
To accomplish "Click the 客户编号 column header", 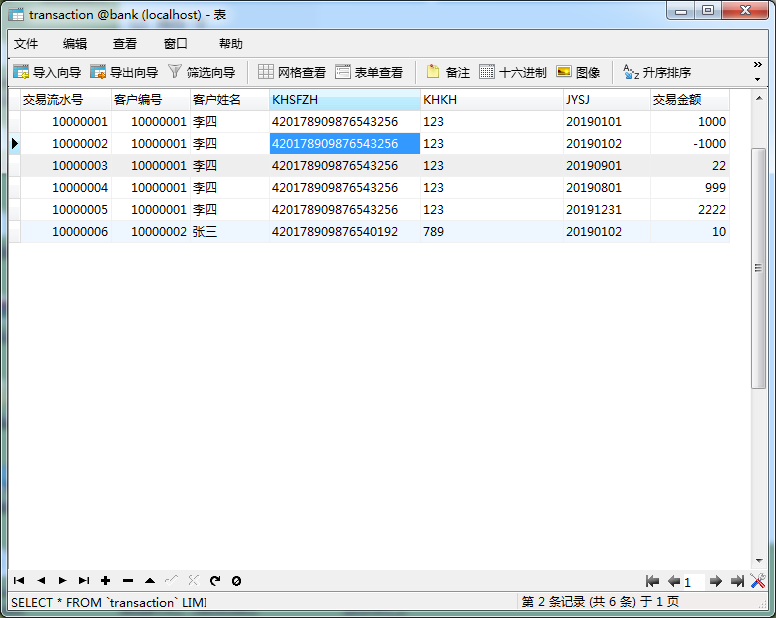I will tap(151, 99).
